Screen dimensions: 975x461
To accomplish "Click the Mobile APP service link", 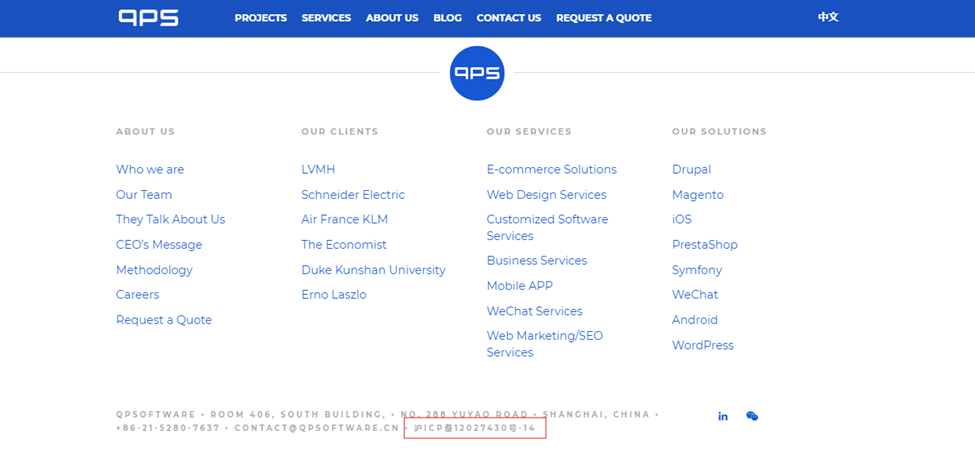I will [520, 286].
